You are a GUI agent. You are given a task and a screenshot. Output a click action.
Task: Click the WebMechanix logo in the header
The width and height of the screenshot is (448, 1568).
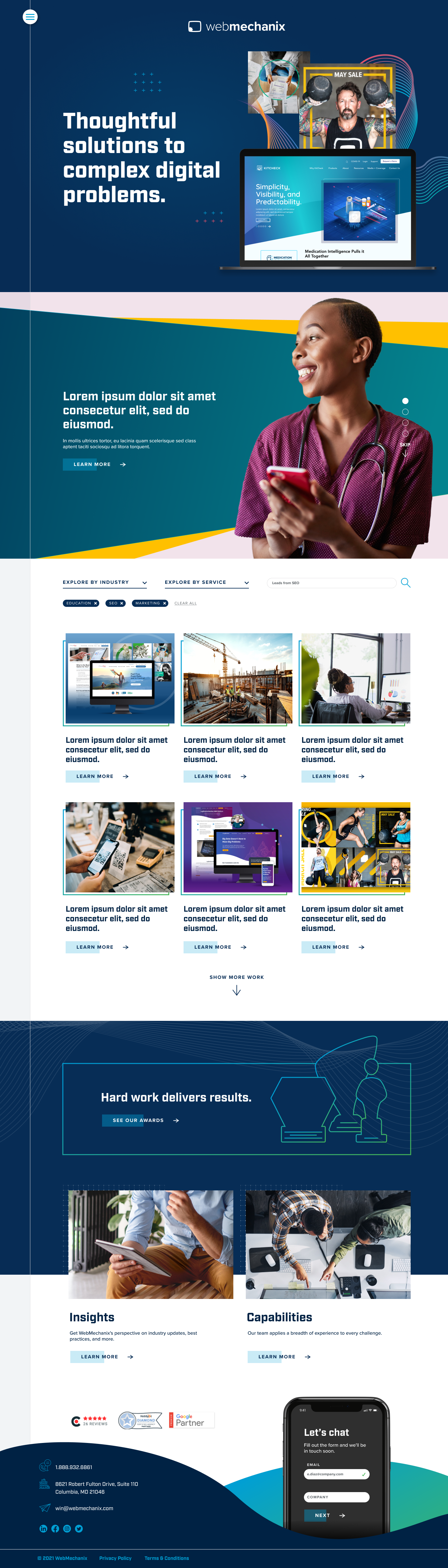pyautogui.click(x=236, y=26)
